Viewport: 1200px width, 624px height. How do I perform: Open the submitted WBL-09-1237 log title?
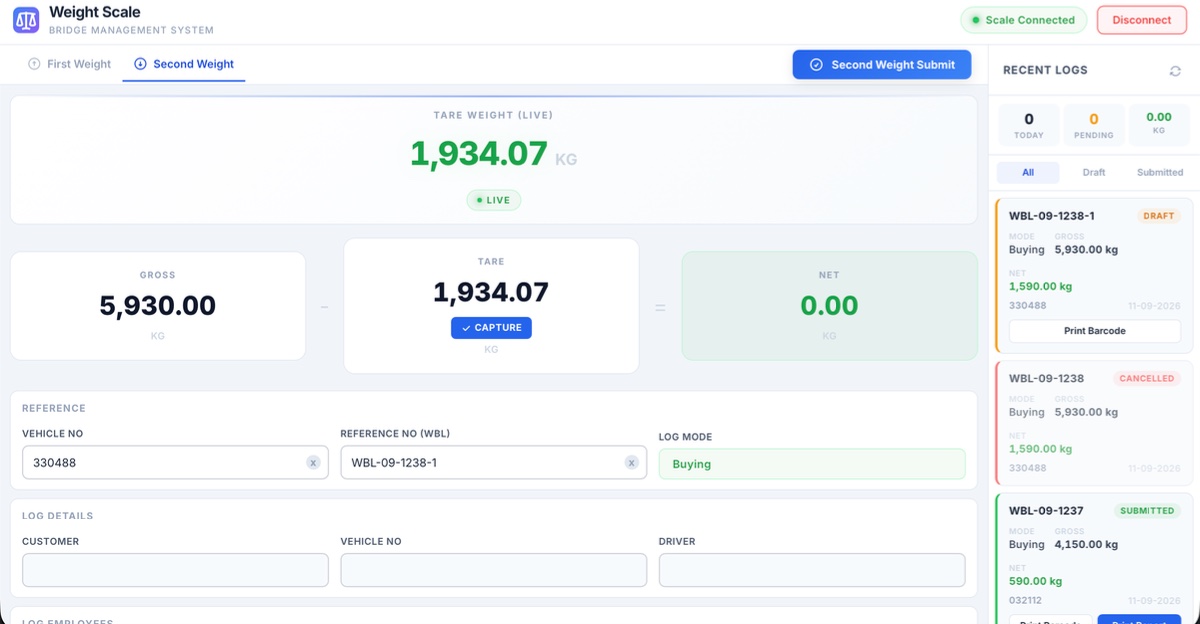click(x=1046, y=511)
